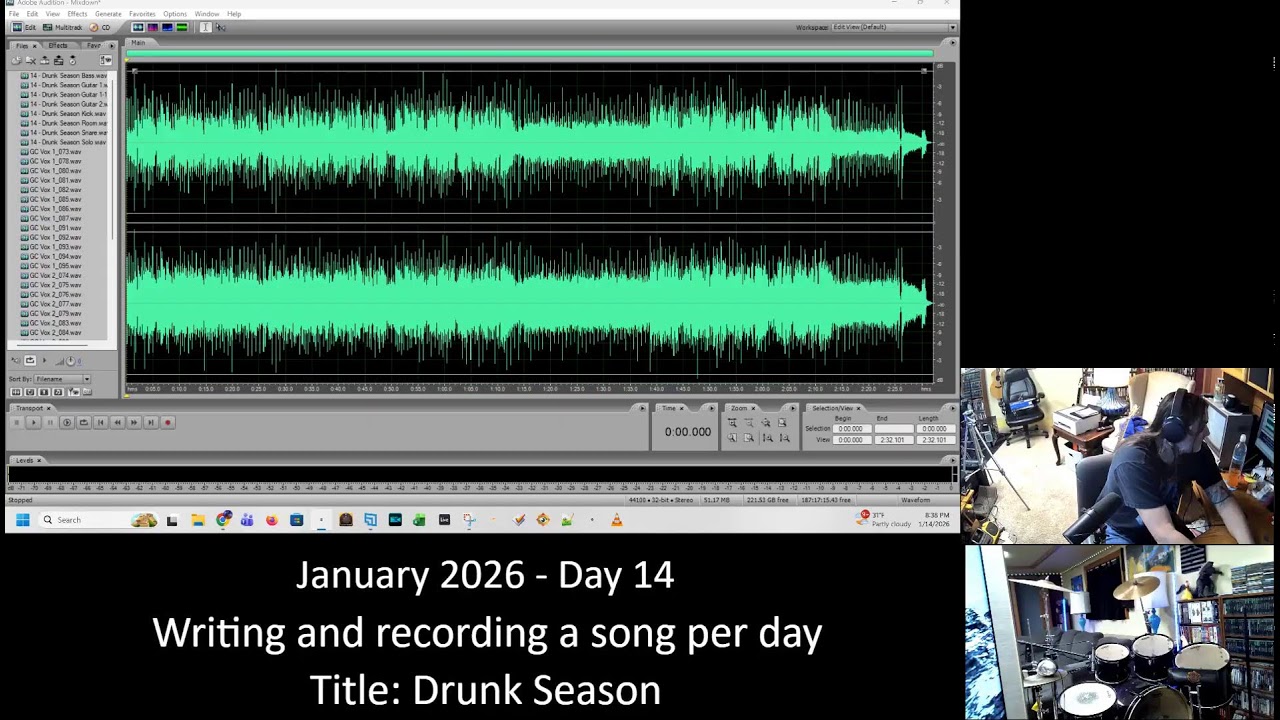
Task: Click the Close File icon in Files panel
Action: click(x=30, y=60)
